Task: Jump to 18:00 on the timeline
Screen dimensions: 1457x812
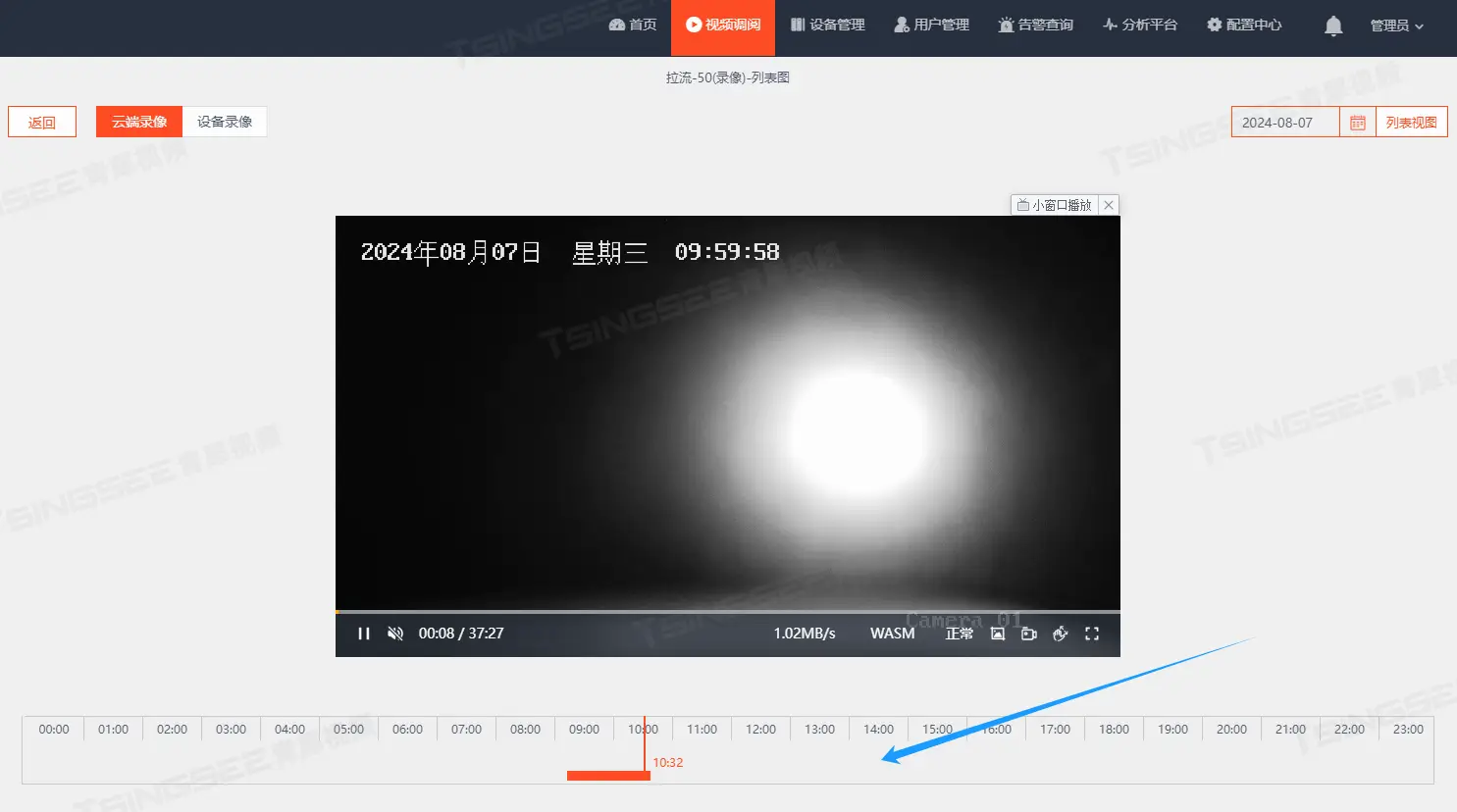Action: (1114, 730)
